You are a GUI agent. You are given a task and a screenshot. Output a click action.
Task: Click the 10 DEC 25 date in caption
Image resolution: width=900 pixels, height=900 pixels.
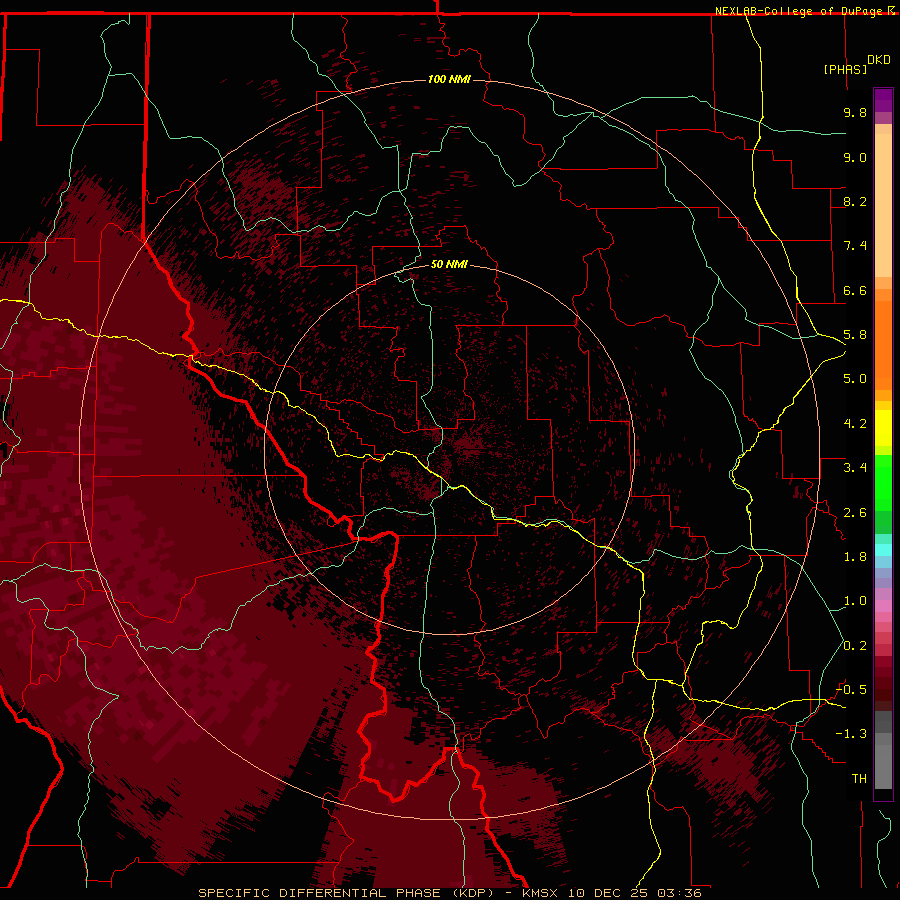point(607,893)
